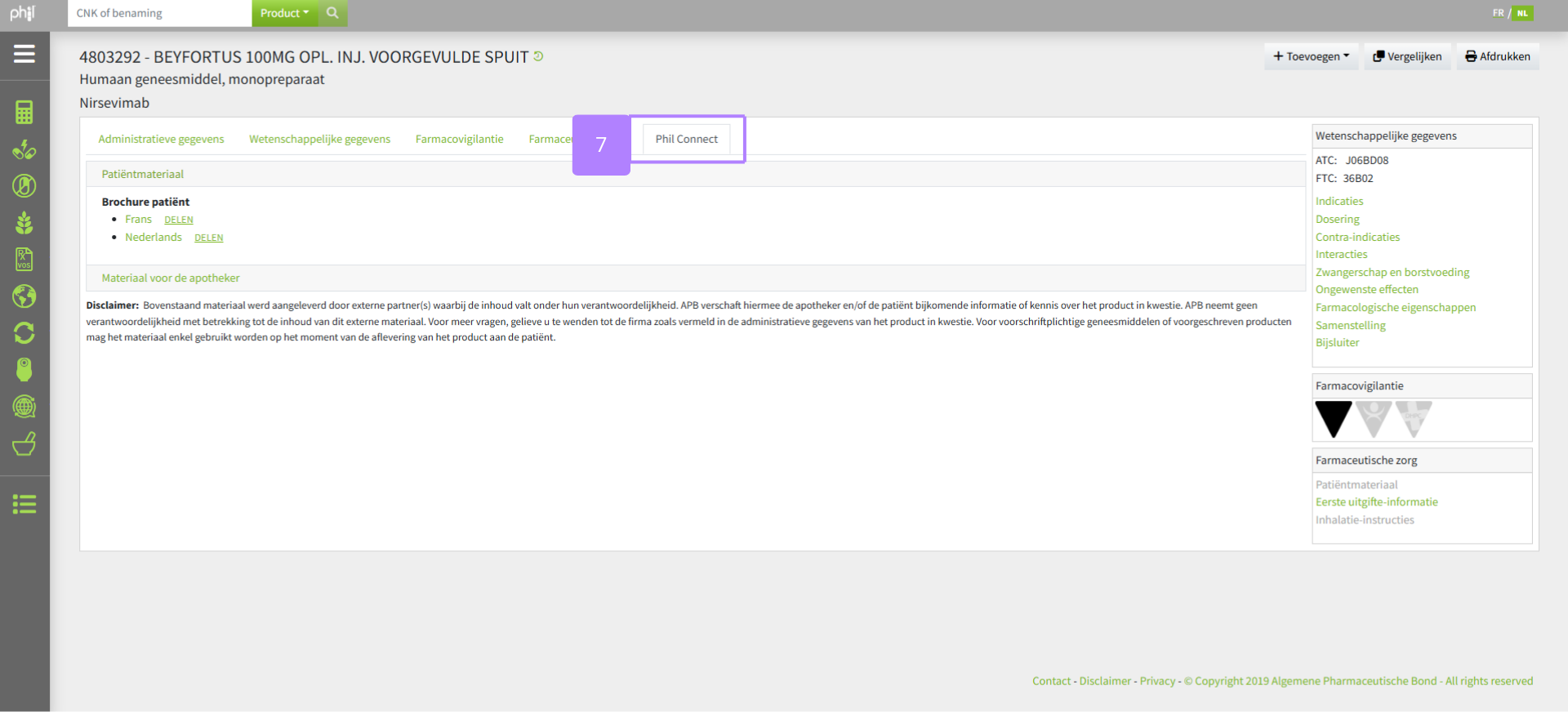
Task: Click the FTC code 36B02
Action: click(1358, 178)
